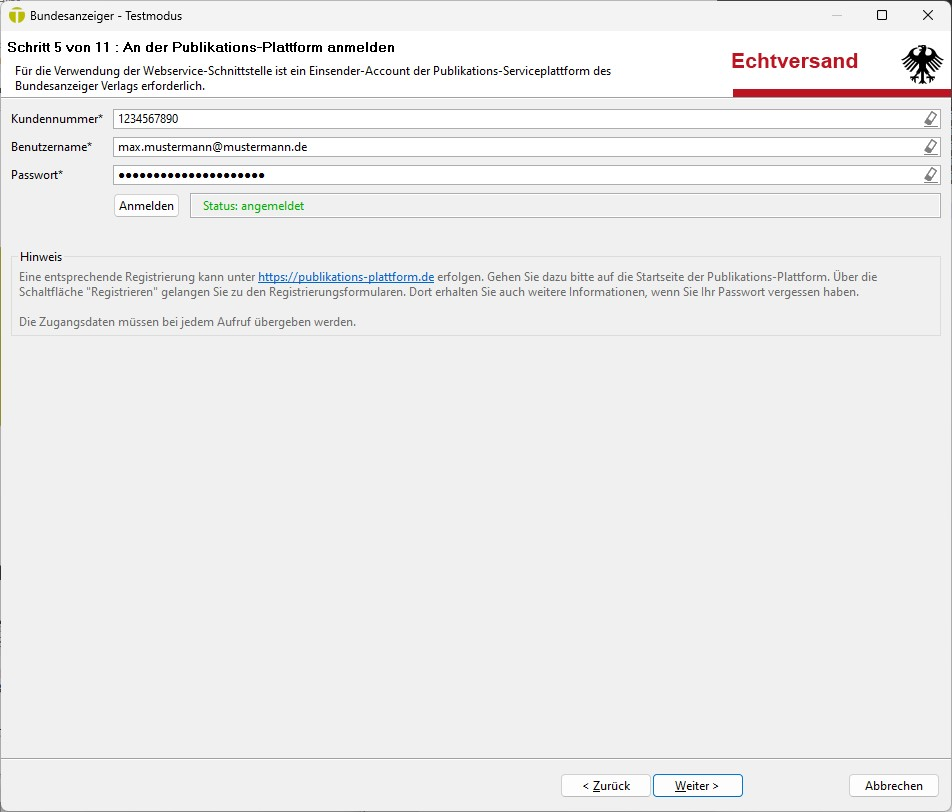
Task: Clear the Kundennummer field with eraser icon
Action: pyautogui.click(x=931, y=119)
